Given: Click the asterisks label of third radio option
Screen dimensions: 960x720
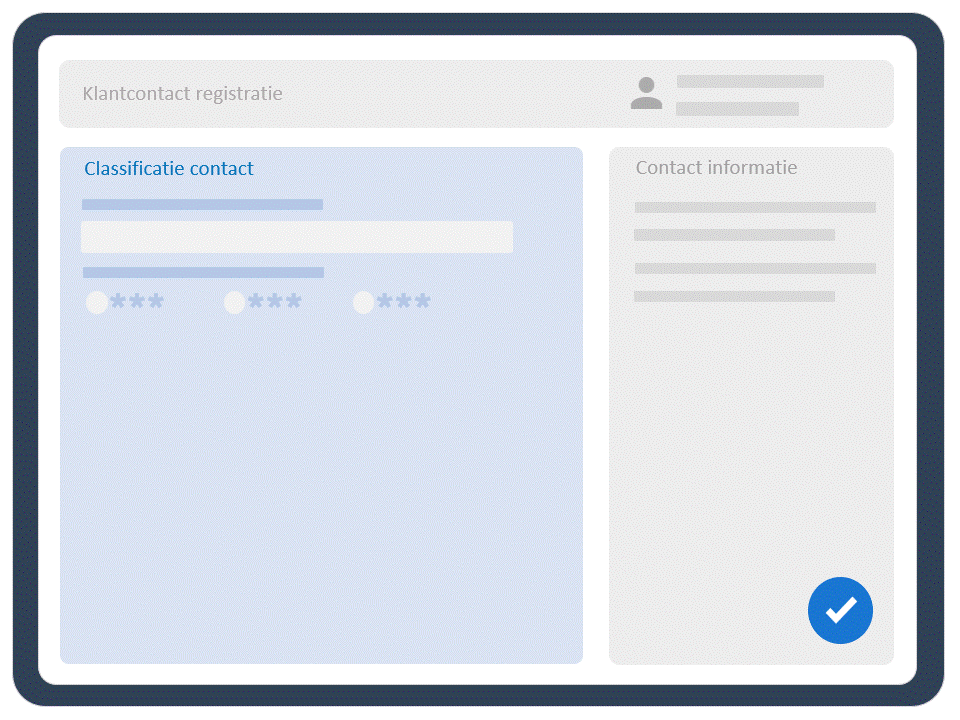Looking at the screenshot, I should (x=403, y=301).
